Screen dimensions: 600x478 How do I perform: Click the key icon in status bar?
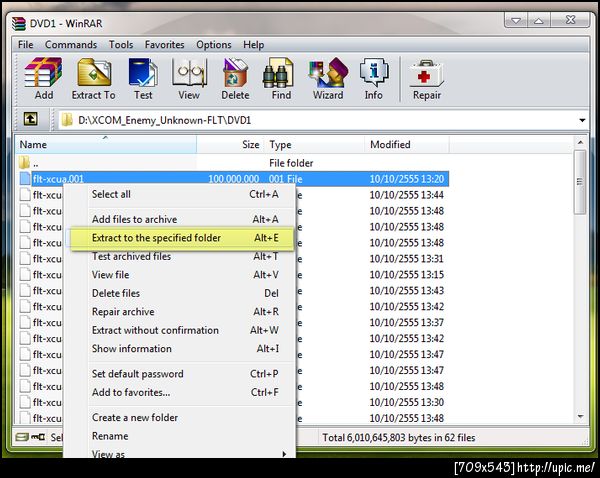[38, 437]
